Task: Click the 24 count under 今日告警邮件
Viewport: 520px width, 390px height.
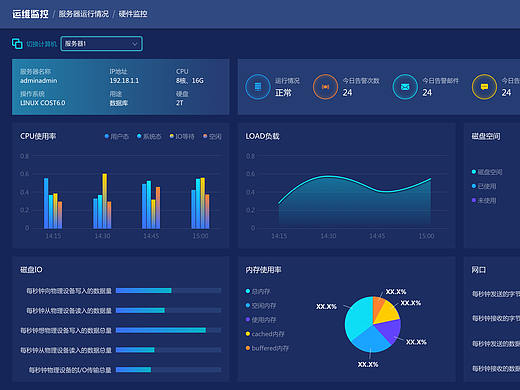Action: (x=427, y=93)
